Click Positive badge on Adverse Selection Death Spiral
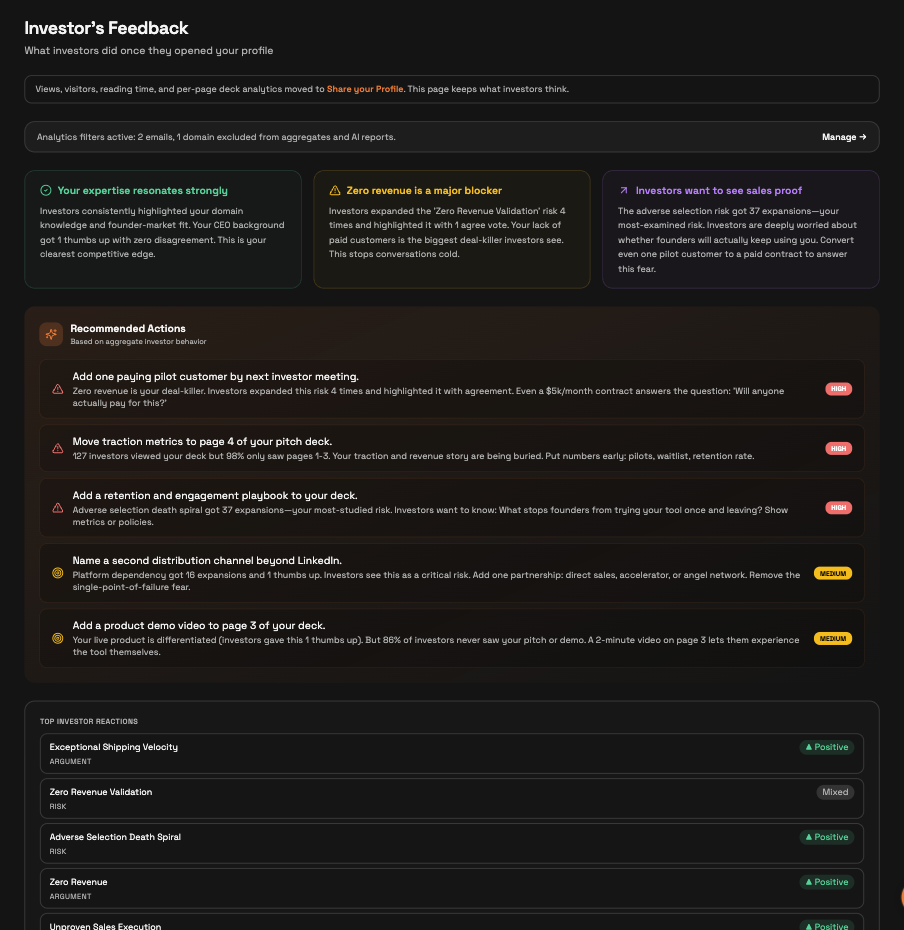Screen dimensions: 904x930 (826, 837)
